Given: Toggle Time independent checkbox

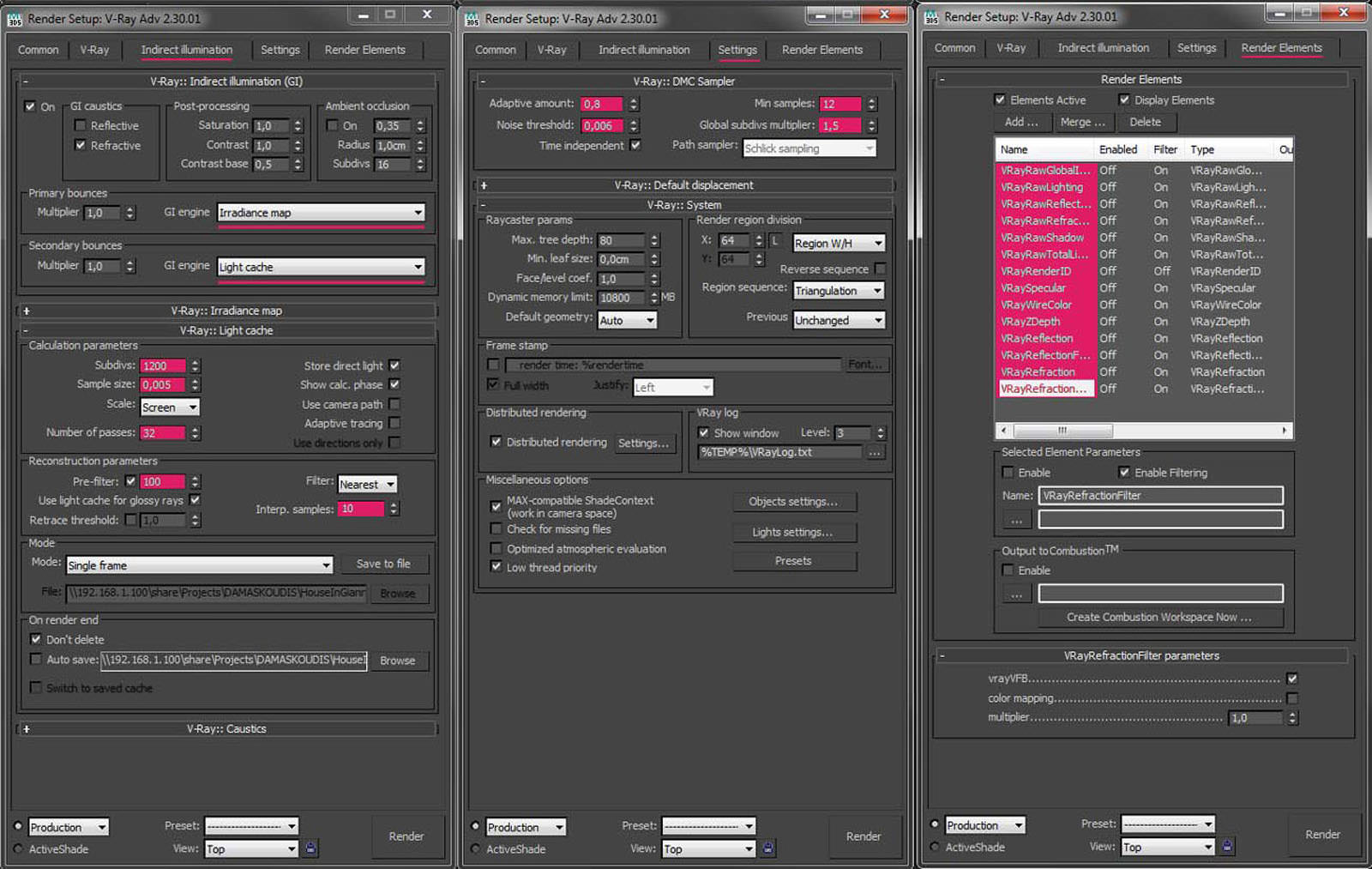Looking at the screenshot, I should click(x=635, y=145).
